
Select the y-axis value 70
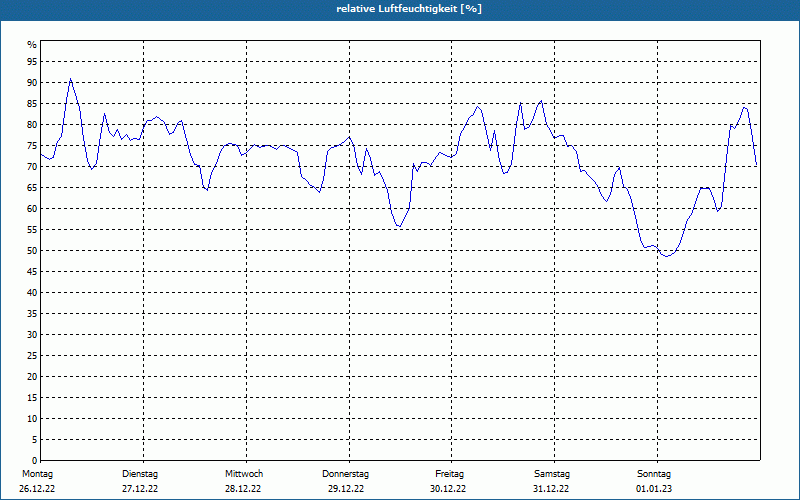32,167
